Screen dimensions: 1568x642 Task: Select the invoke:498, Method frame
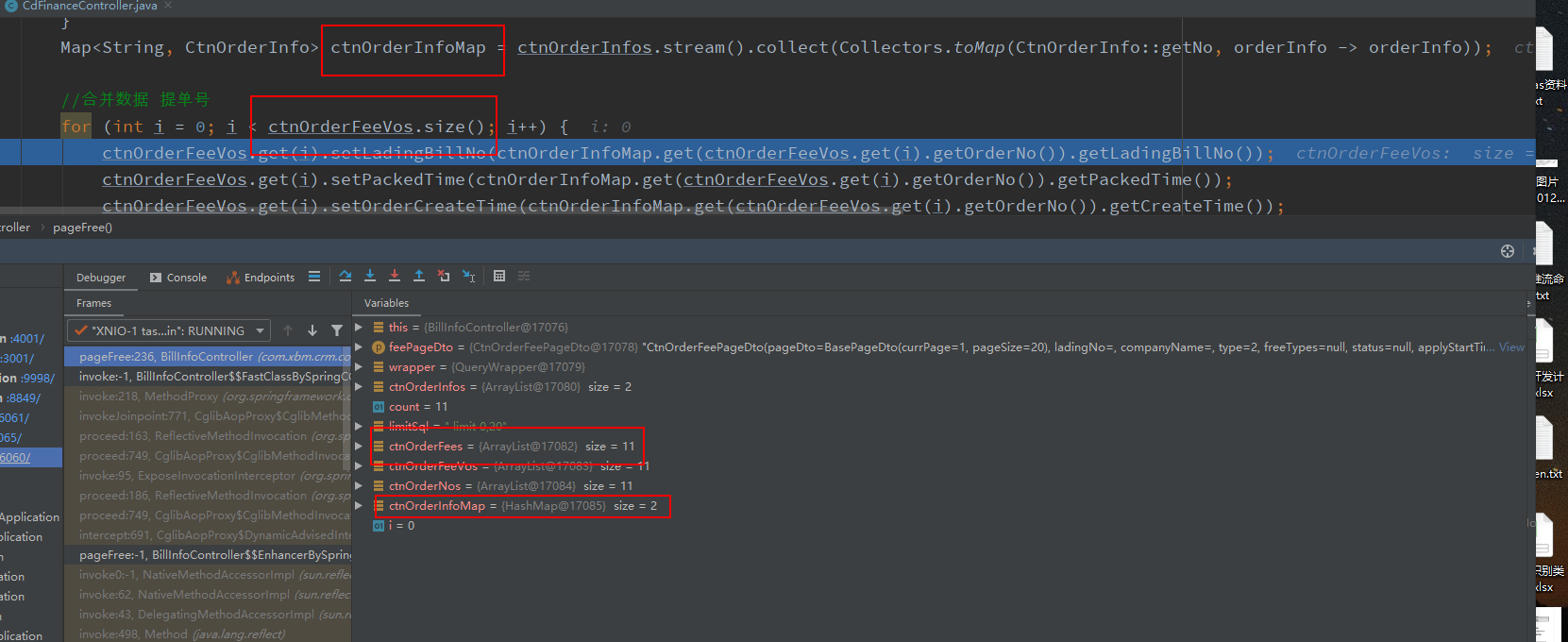(208, 634)
